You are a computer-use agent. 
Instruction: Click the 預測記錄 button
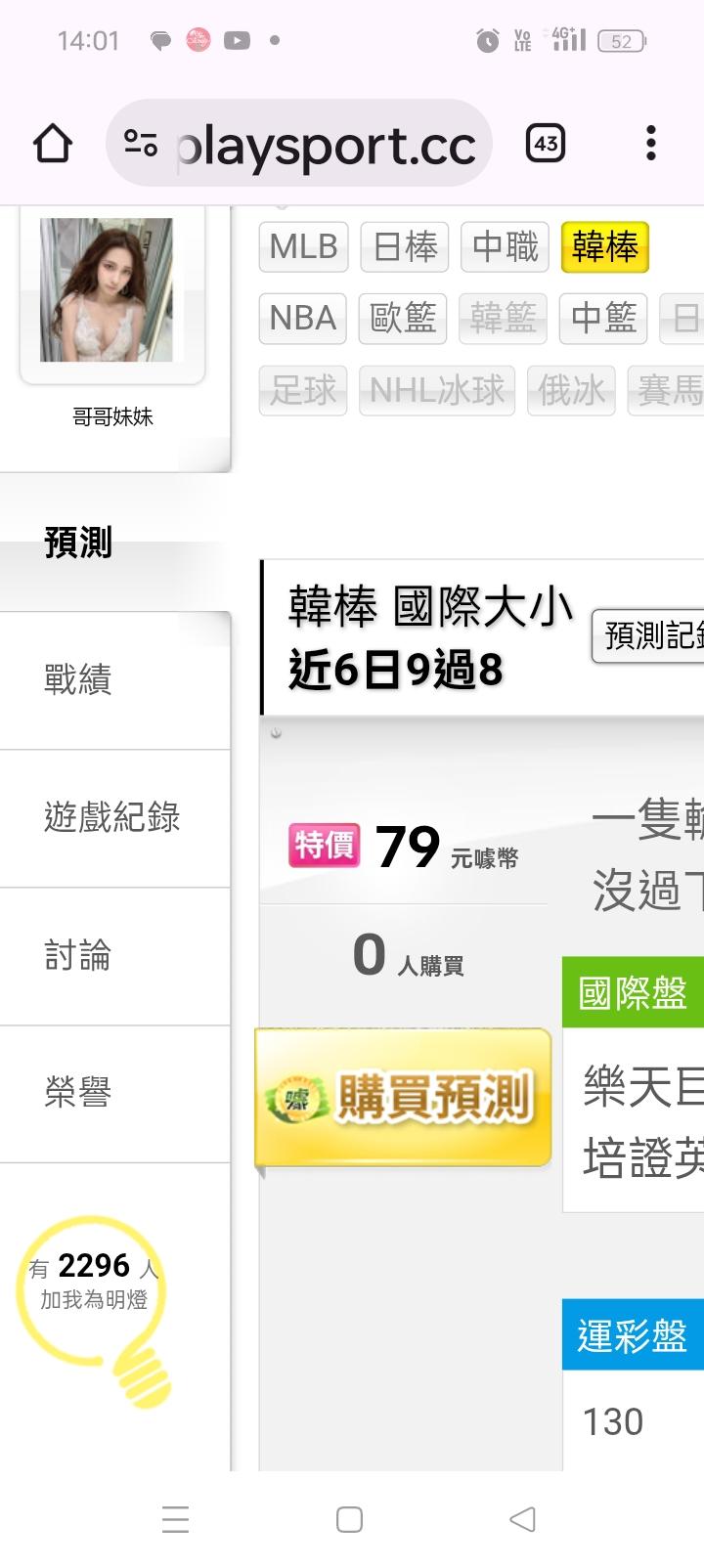(648, 635)
